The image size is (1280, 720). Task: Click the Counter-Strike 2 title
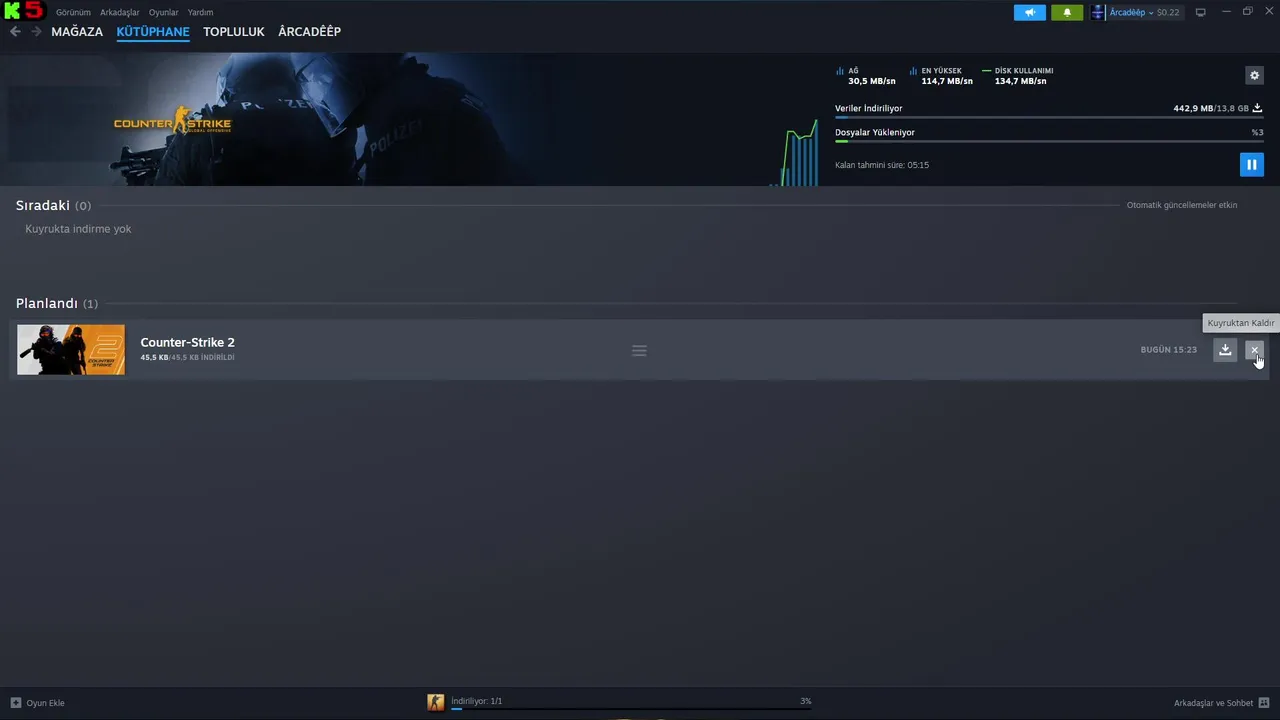coord(187,342)
